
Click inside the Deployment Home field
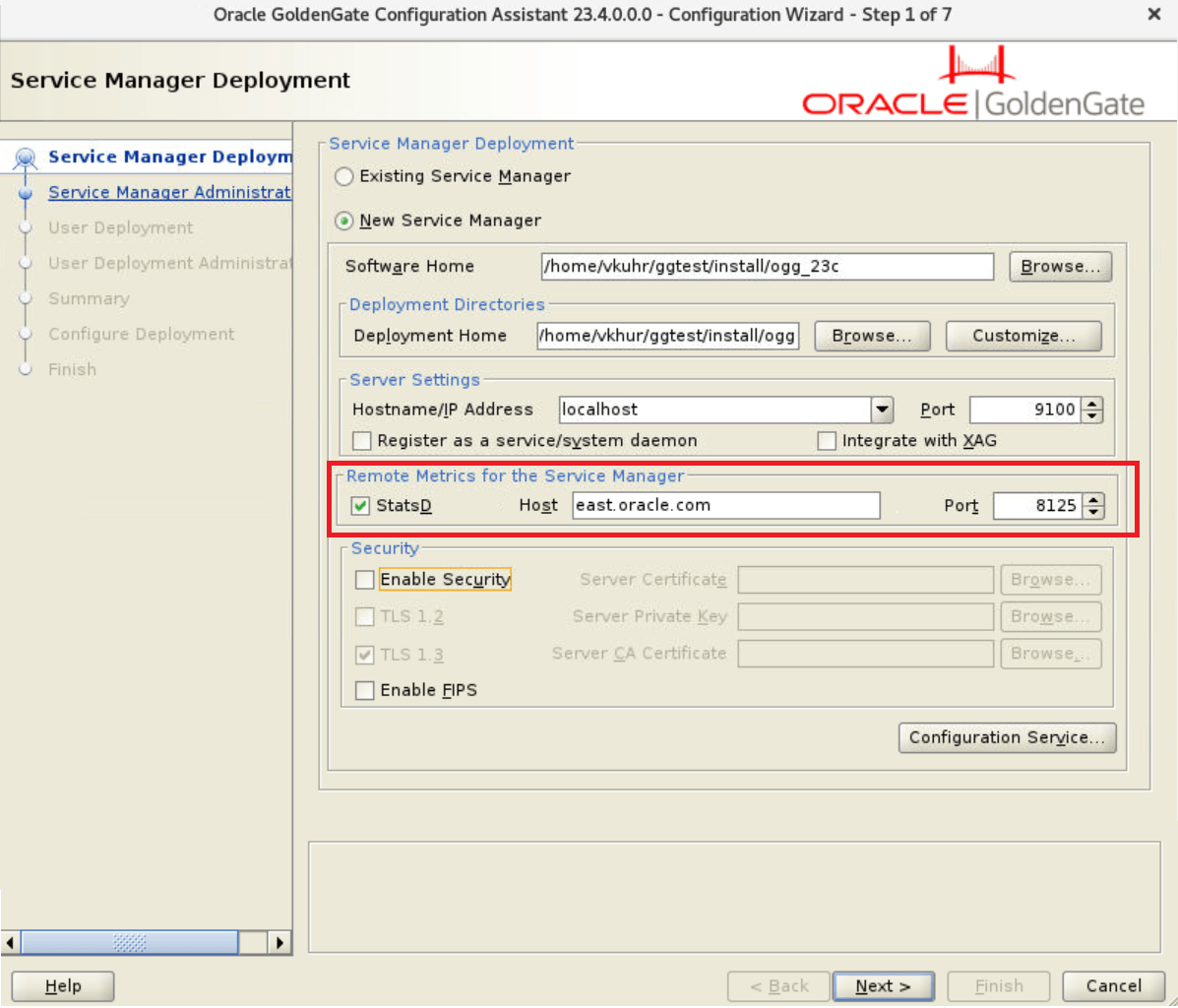coord(667,336)
